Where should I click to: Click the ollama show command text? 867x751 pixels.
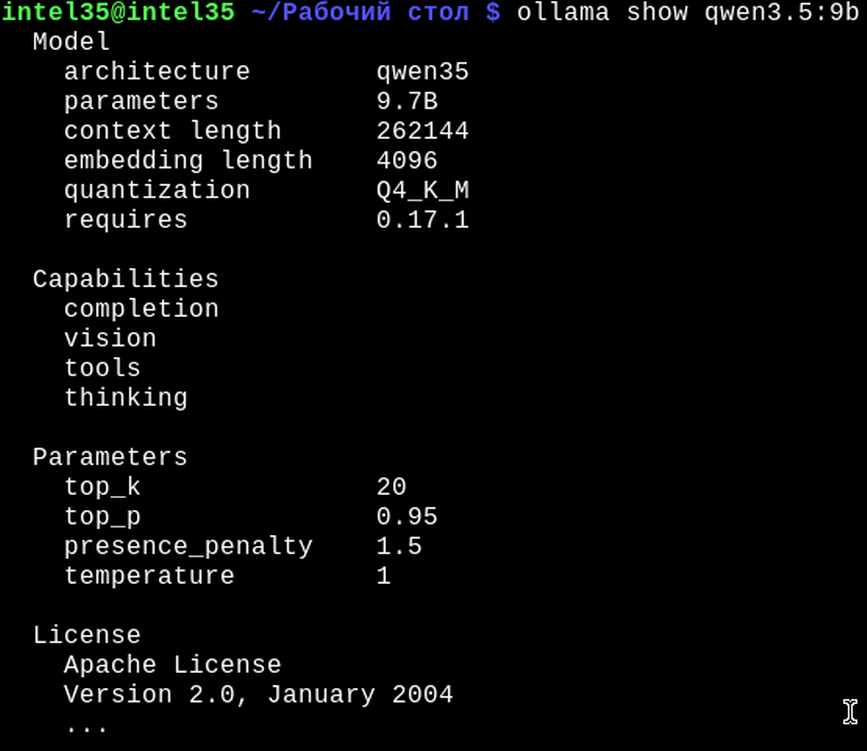point(687,13)
